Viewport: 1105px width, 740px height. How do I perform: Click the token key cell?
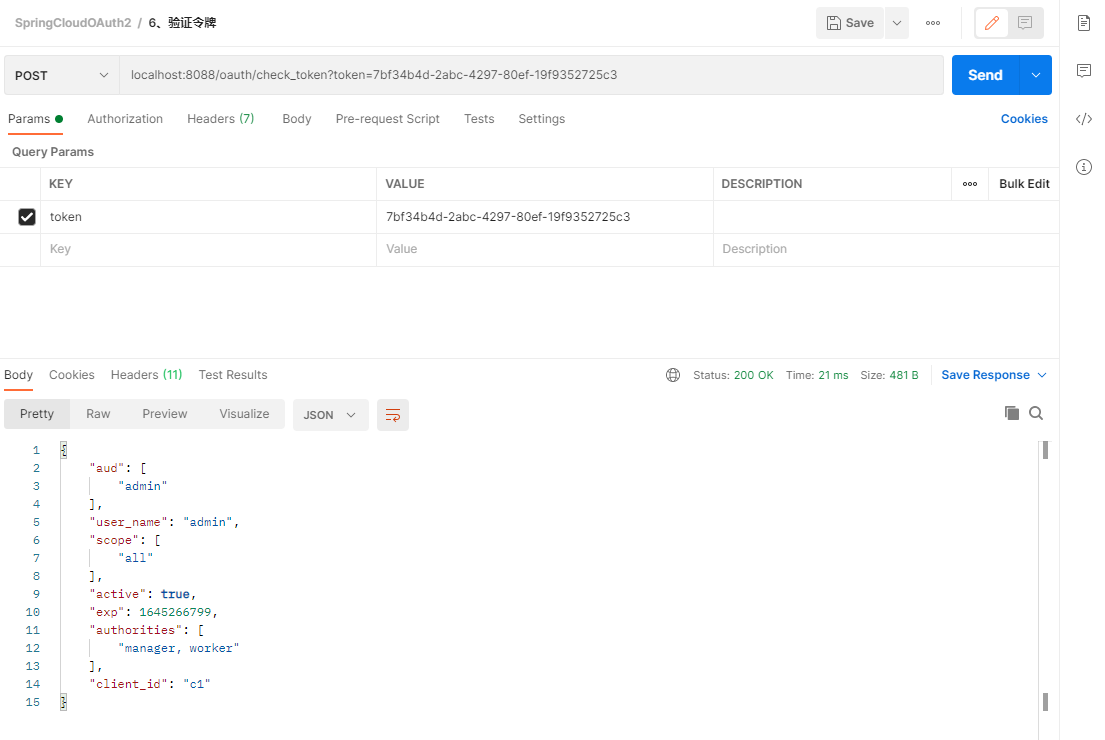coord(209,217)
